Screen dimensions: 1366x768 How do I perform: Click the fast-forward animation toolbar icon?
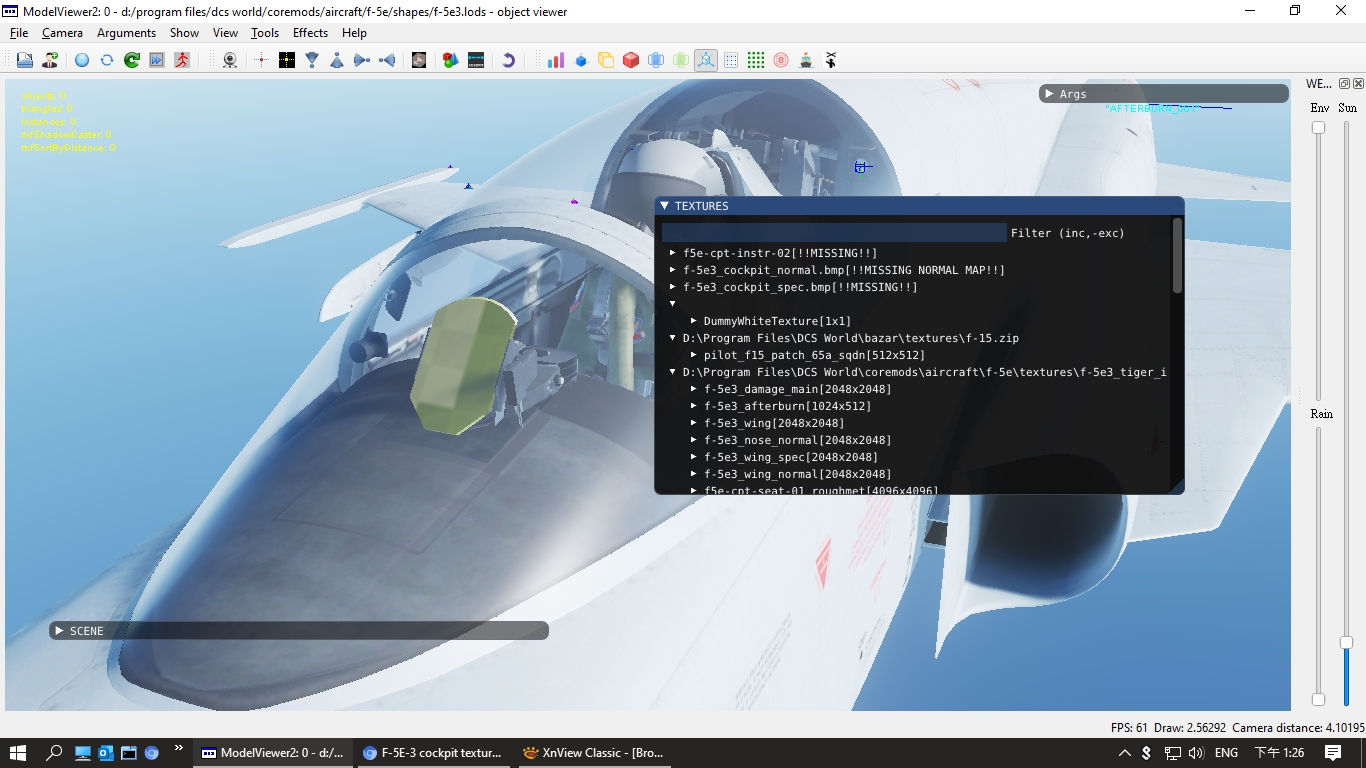[157, 60]
